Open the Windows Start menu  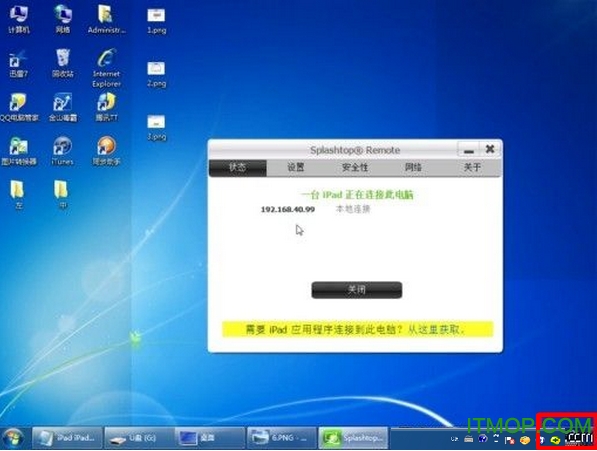13,438
